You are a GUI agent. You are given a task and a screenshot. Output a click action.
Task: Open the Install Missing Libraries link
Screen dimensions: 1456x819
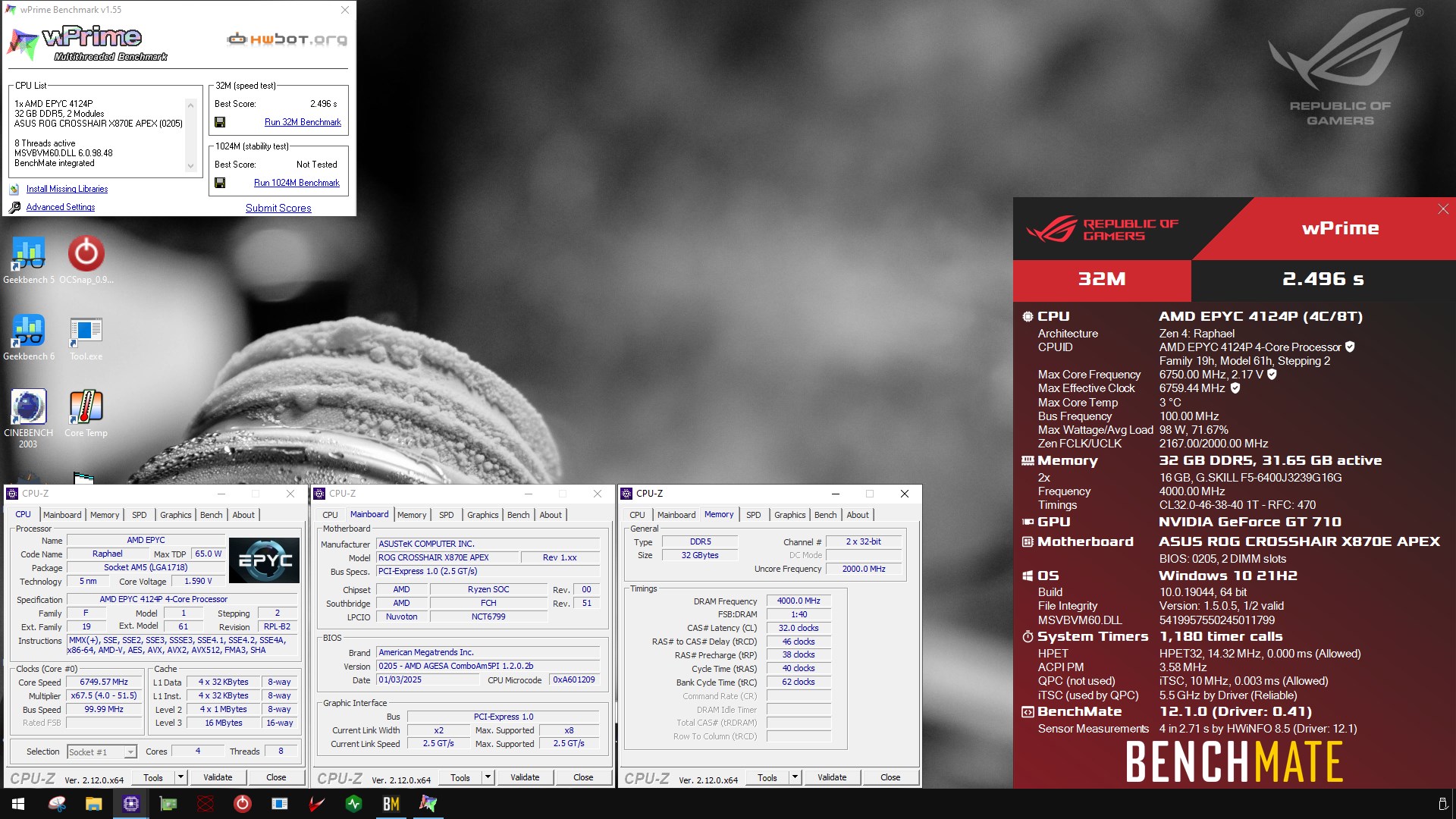67,189
